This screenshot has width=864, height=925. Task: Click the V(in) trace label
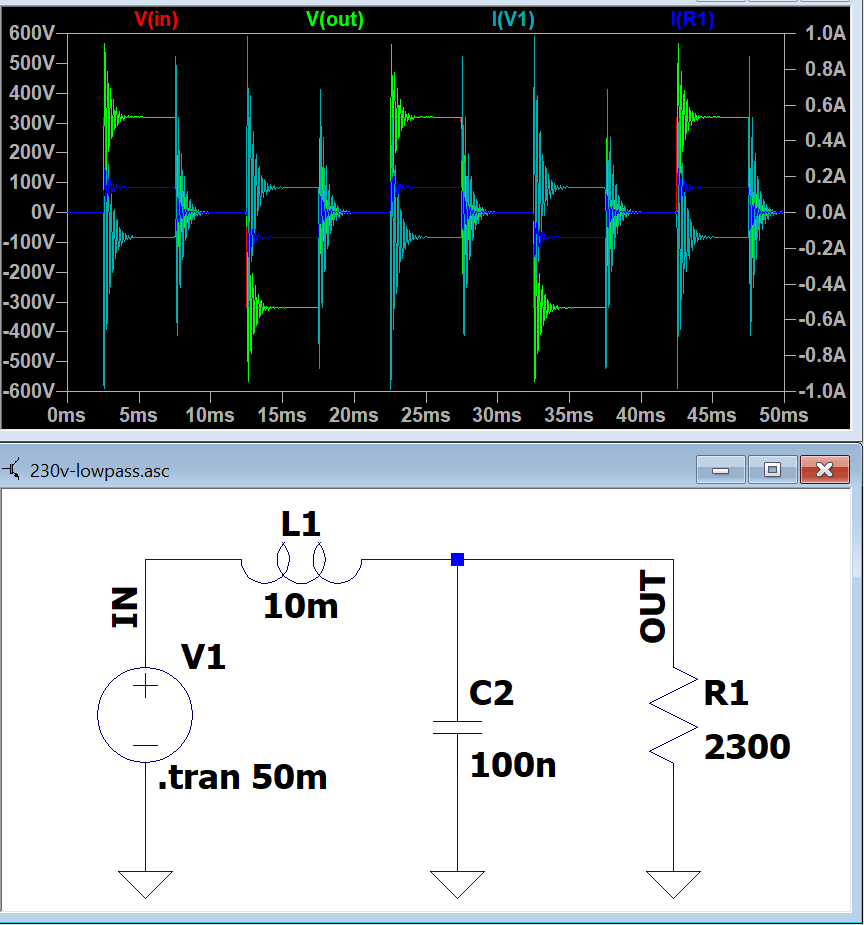coord(156,19)
